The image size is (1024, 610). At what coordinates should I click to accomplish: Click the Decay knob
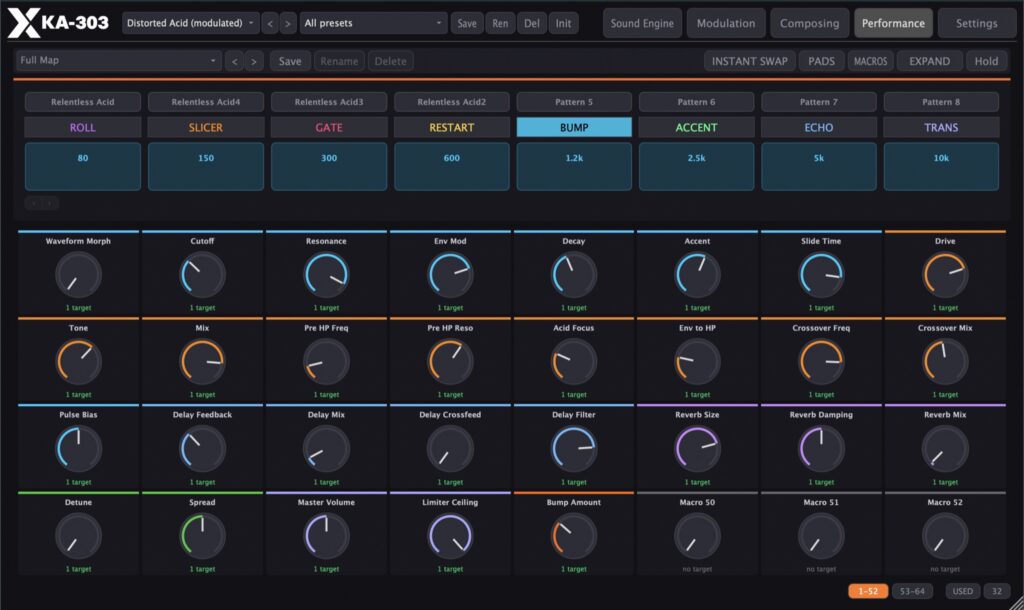pos(574,275)
